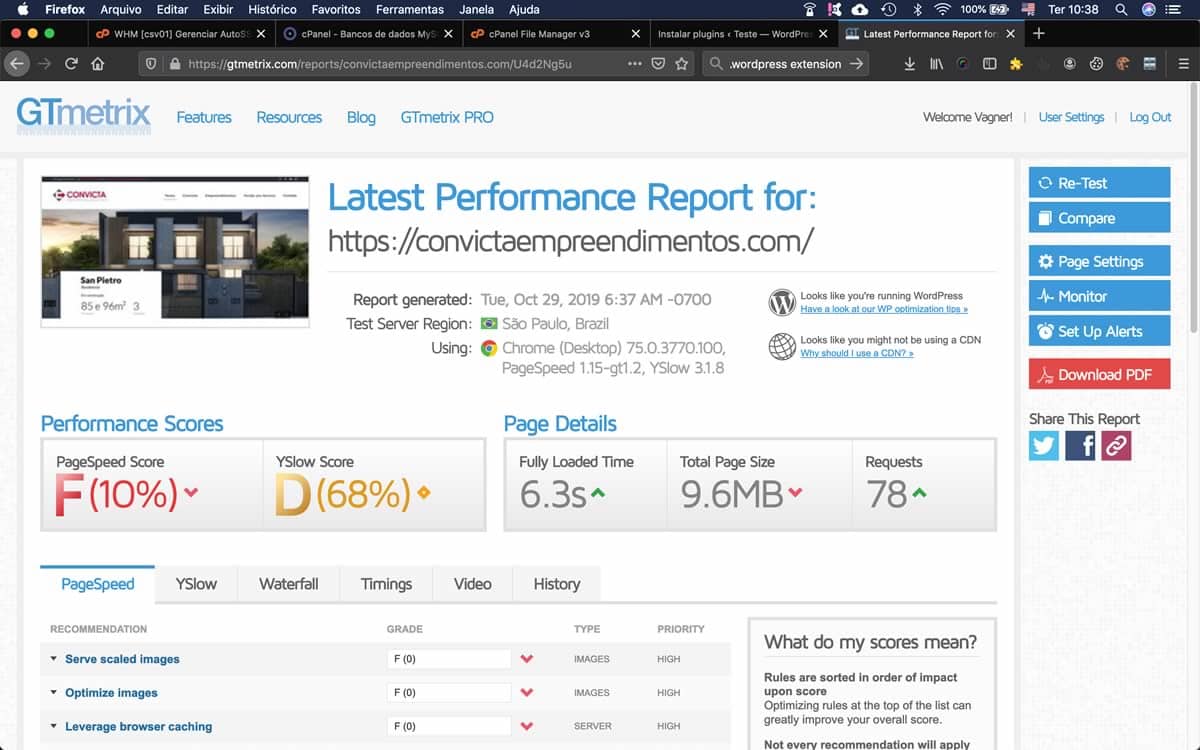Click the Spotlight search icon
The image size is (1200, 750).
pos(1122,9)
